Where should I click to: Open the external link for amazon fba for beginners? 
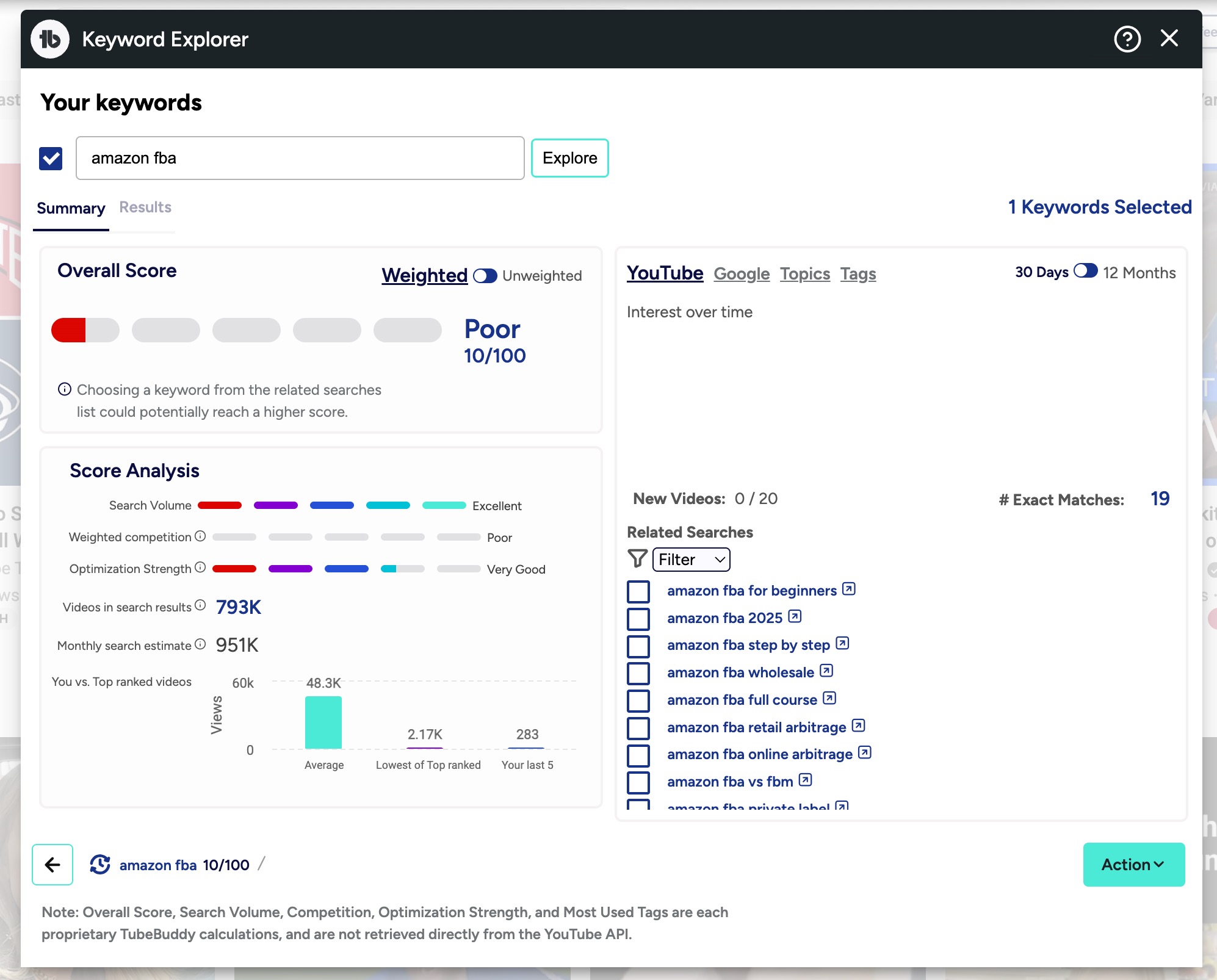pyautogui.click(x=848, y=589)
